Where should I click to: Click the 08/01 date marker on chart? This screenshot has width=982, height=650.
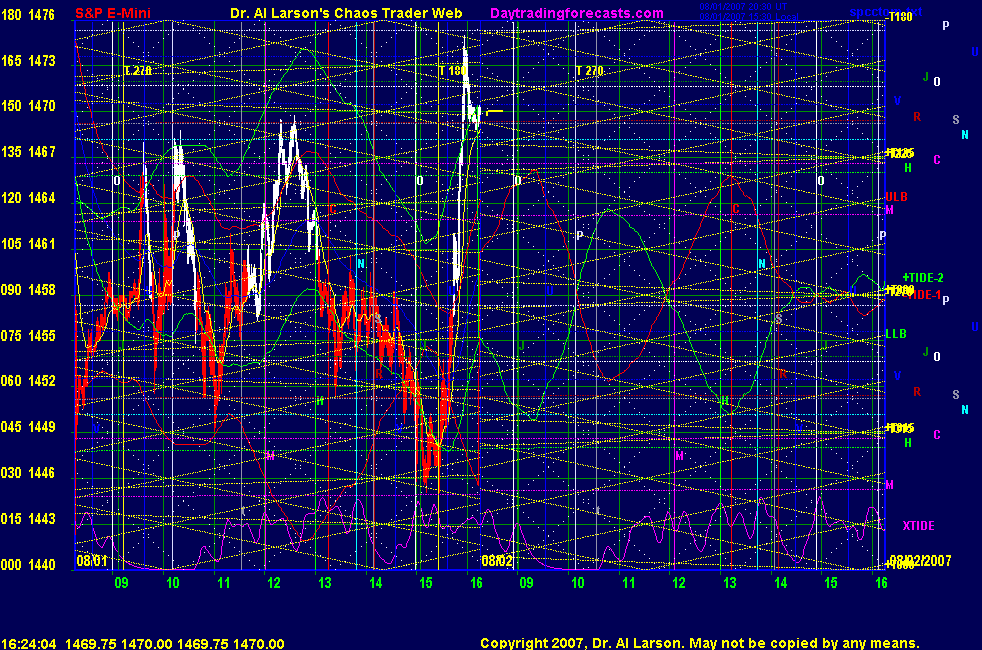91,560
